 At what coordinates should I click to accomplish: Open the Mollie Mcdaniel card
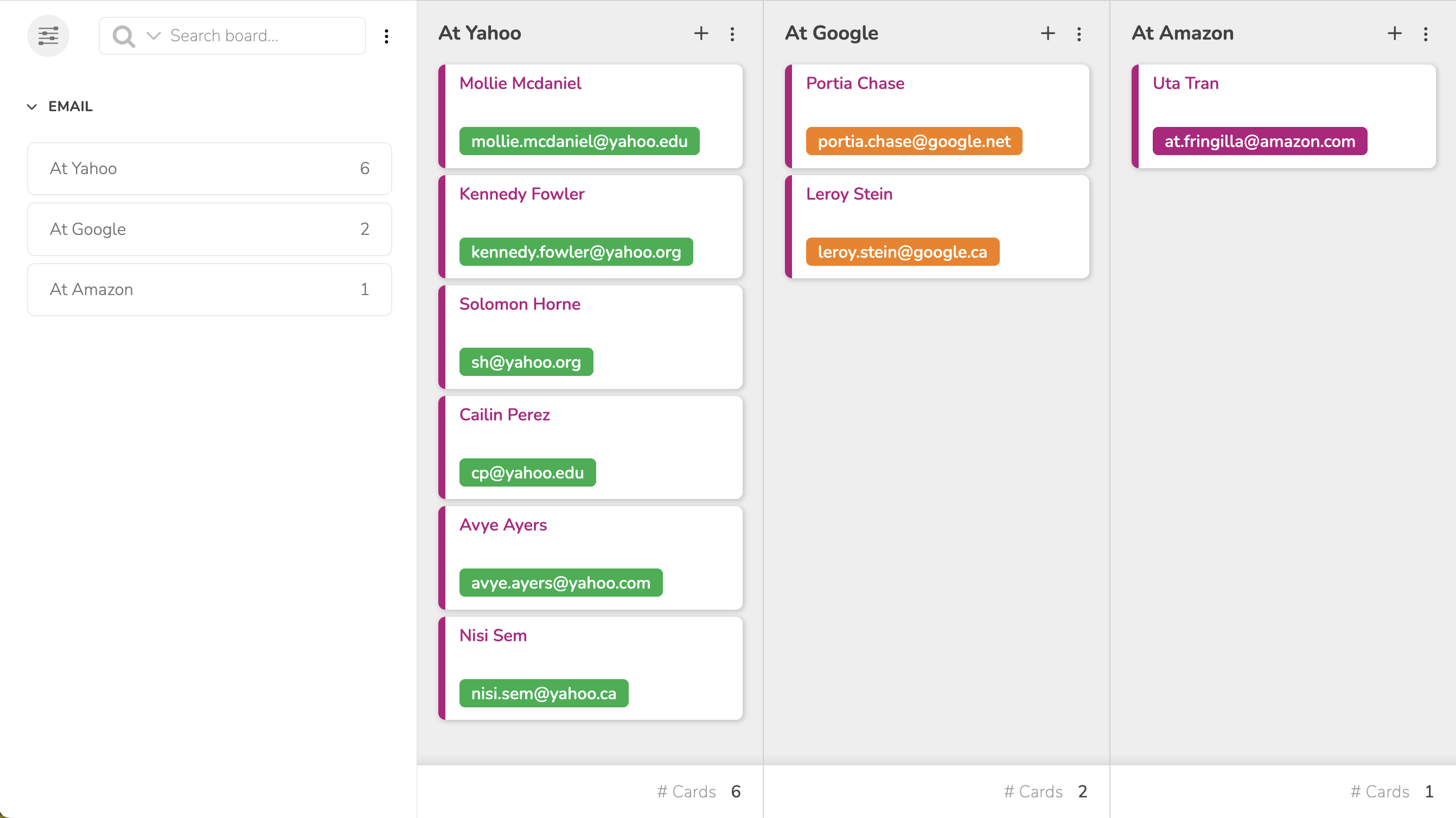coord(590,116)
